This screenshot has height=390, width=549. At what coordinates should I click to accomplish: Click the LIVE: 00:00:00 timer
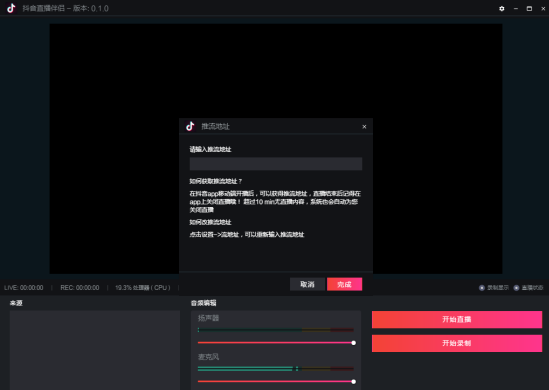(x=24, y=288)
